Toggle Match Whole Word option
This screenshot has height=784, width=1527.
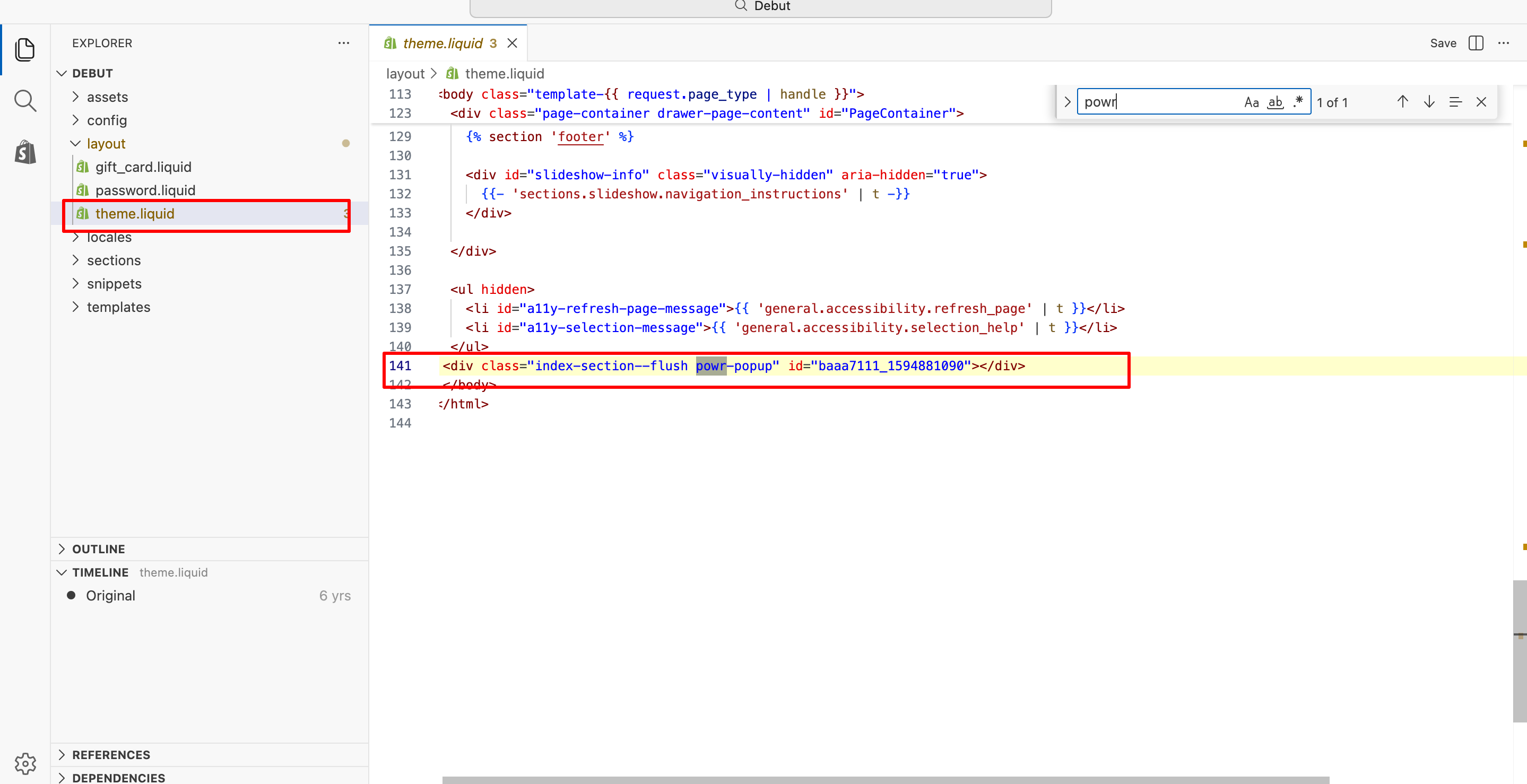coord(1275,102)
